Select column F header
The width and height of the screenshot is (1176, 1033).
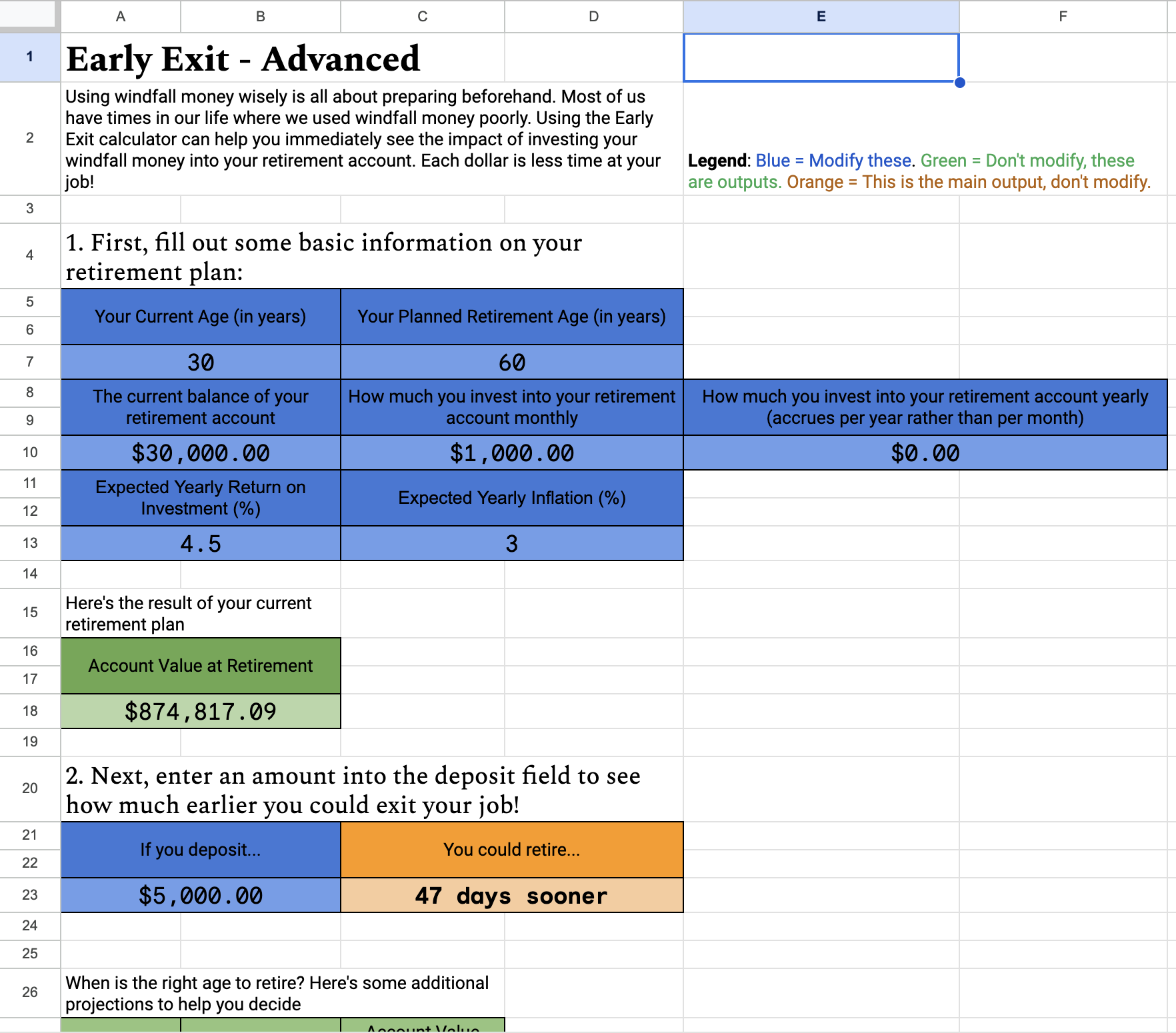[x=1063, y=16]
